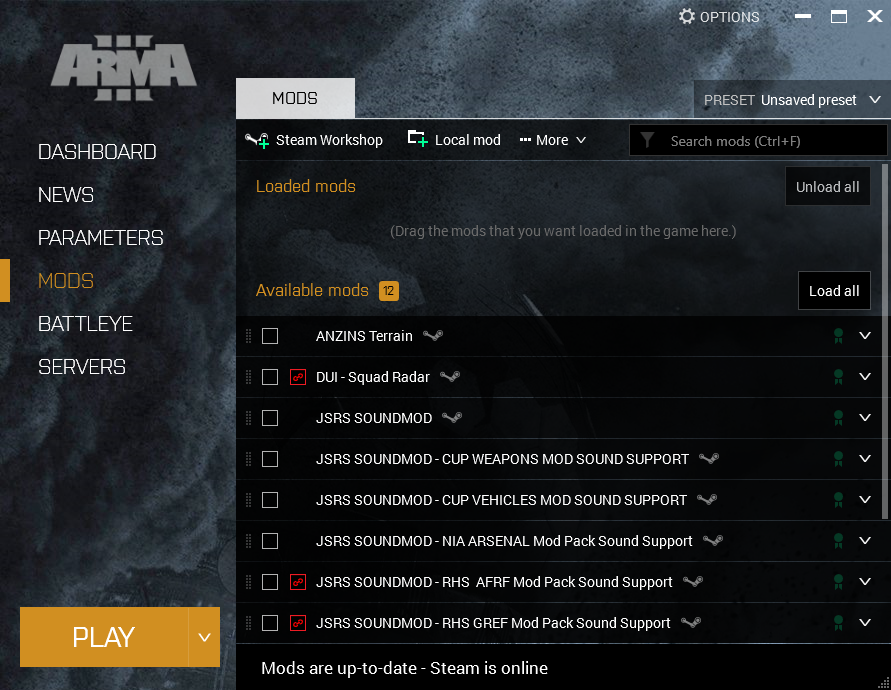Screen dimensions: 891x690
Task: Click Steam icon of NIA ARSENAL sound support
Action: click(x=713, y=541)
